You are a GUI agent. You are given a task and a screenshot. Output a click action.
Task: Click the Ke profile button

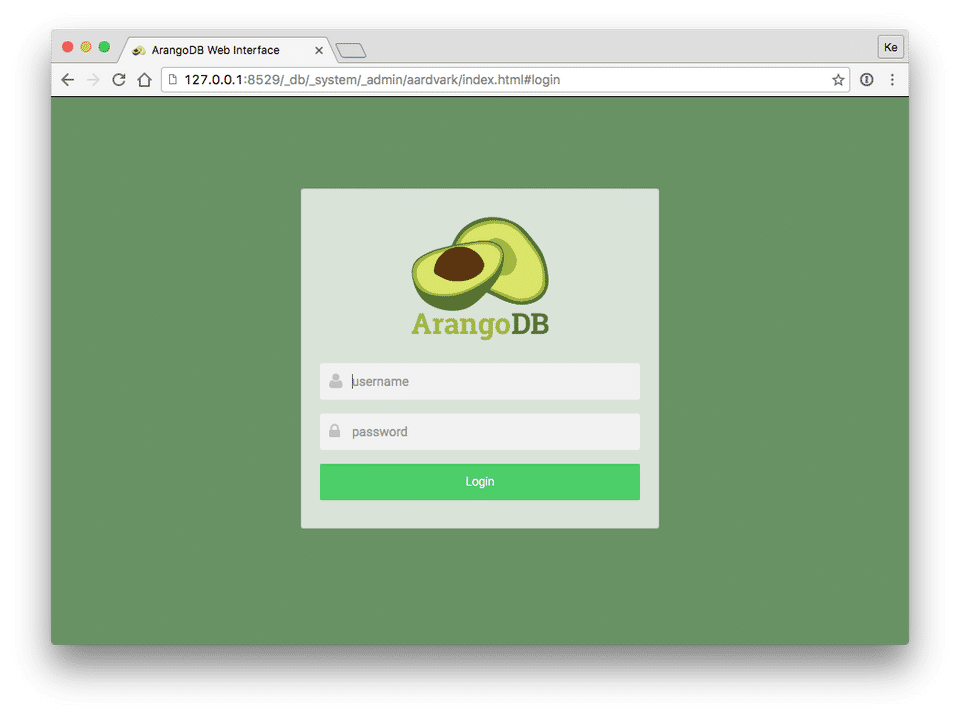click(x=890, y=47)
